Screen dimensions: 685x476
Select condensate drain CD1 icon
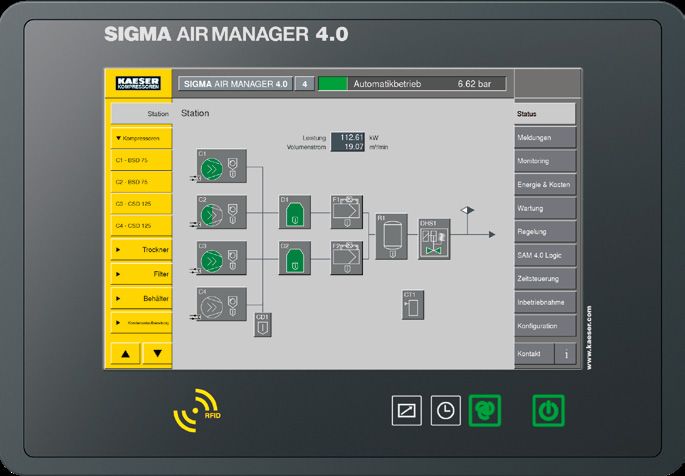click(263, 324)
